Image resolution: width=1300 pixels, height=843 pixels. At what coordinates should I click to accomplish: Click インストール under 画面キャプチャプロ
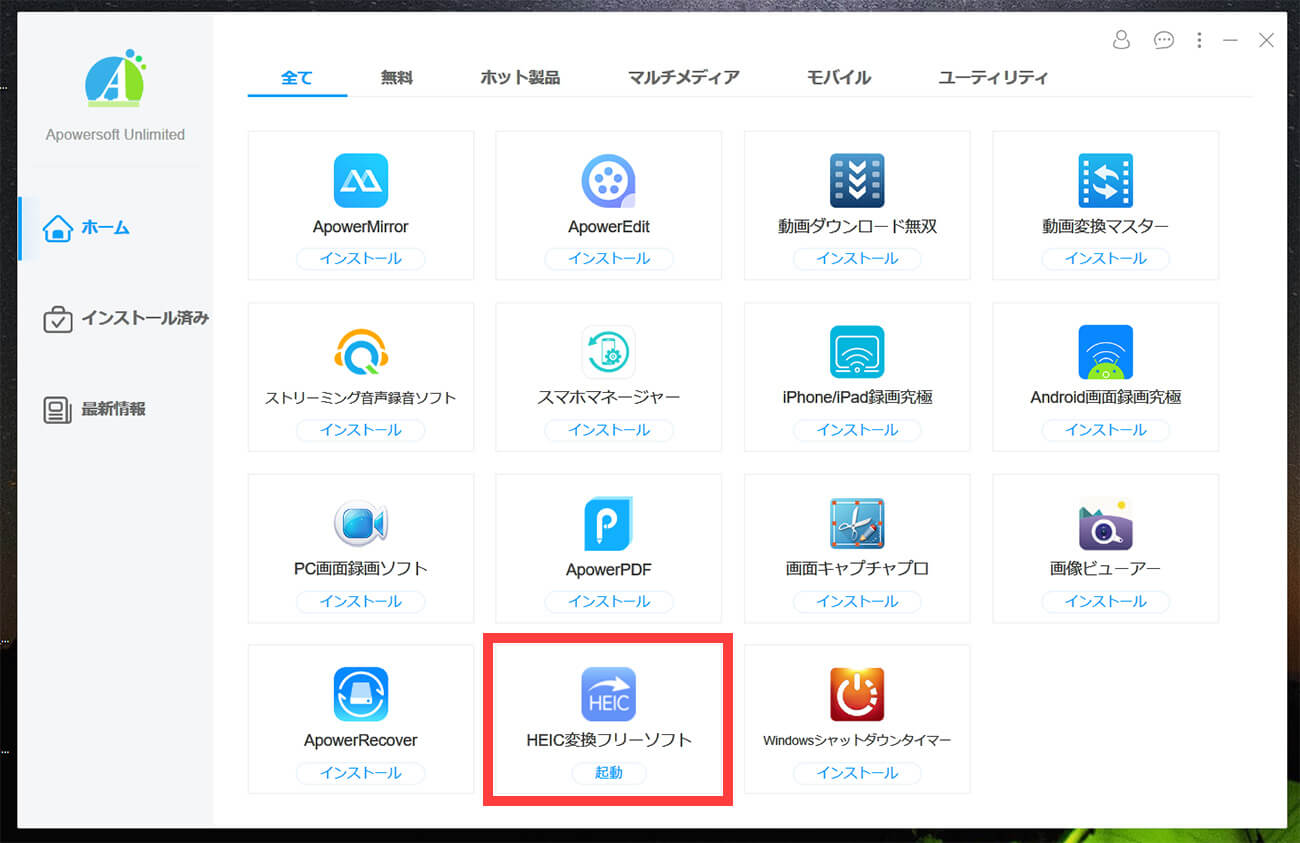[x=857, y=601]
